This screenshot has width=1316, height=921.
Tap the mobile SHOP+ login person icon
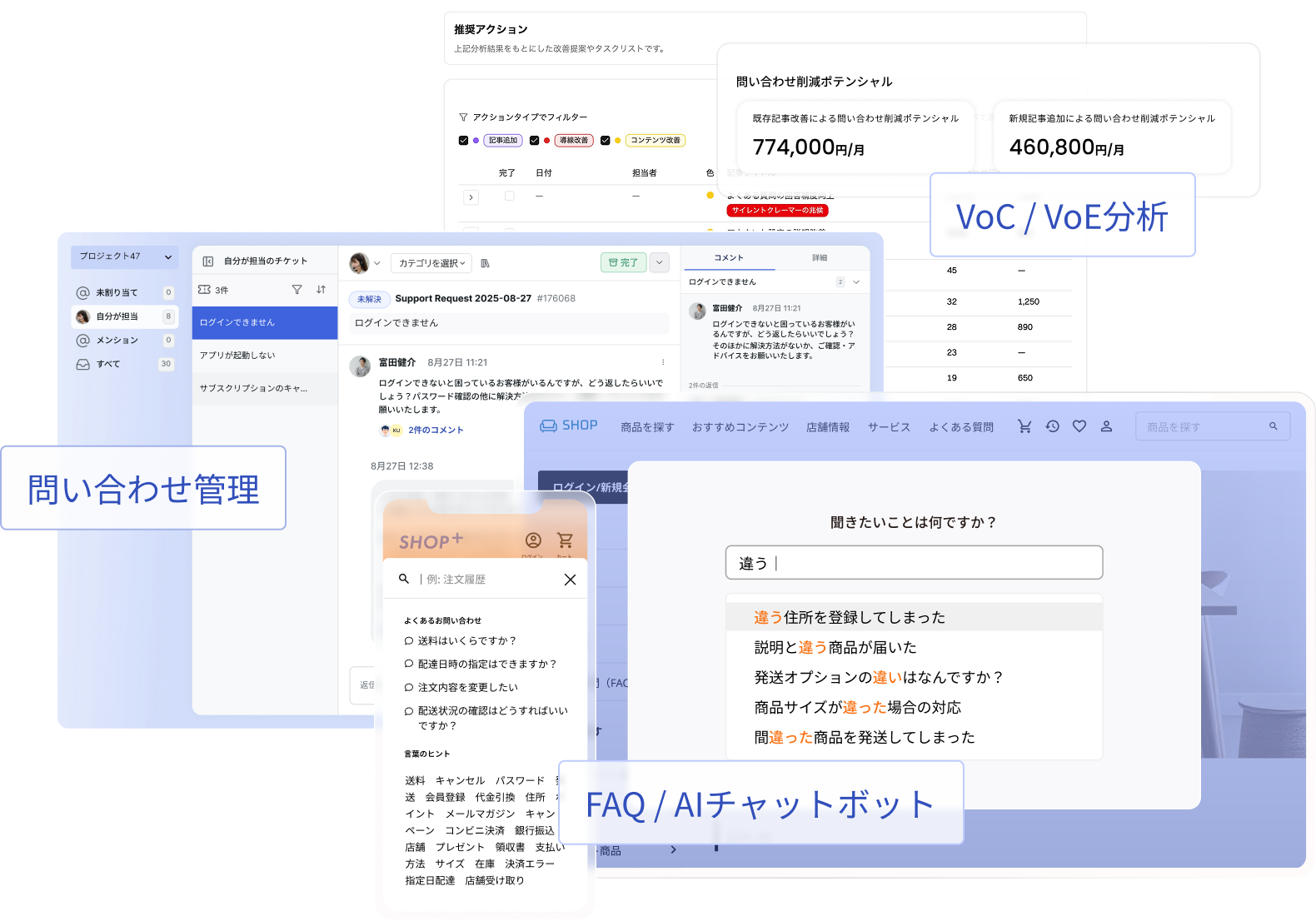point(533,540)
